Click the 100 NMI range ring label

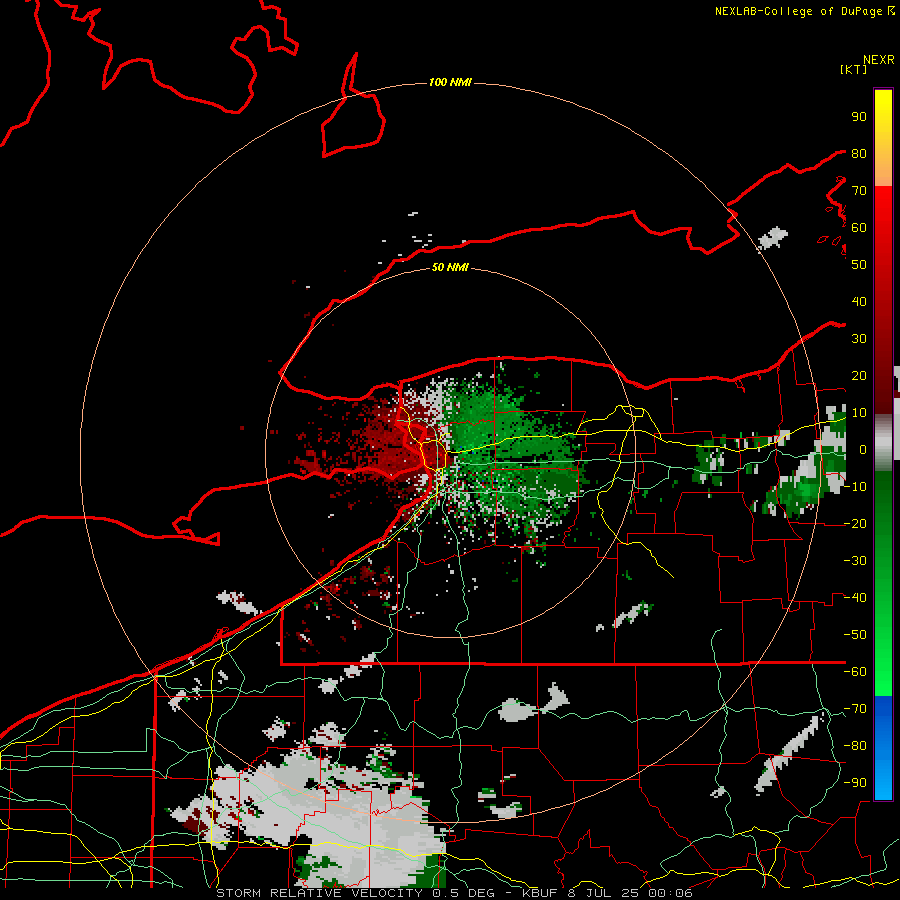coord(450,83)
